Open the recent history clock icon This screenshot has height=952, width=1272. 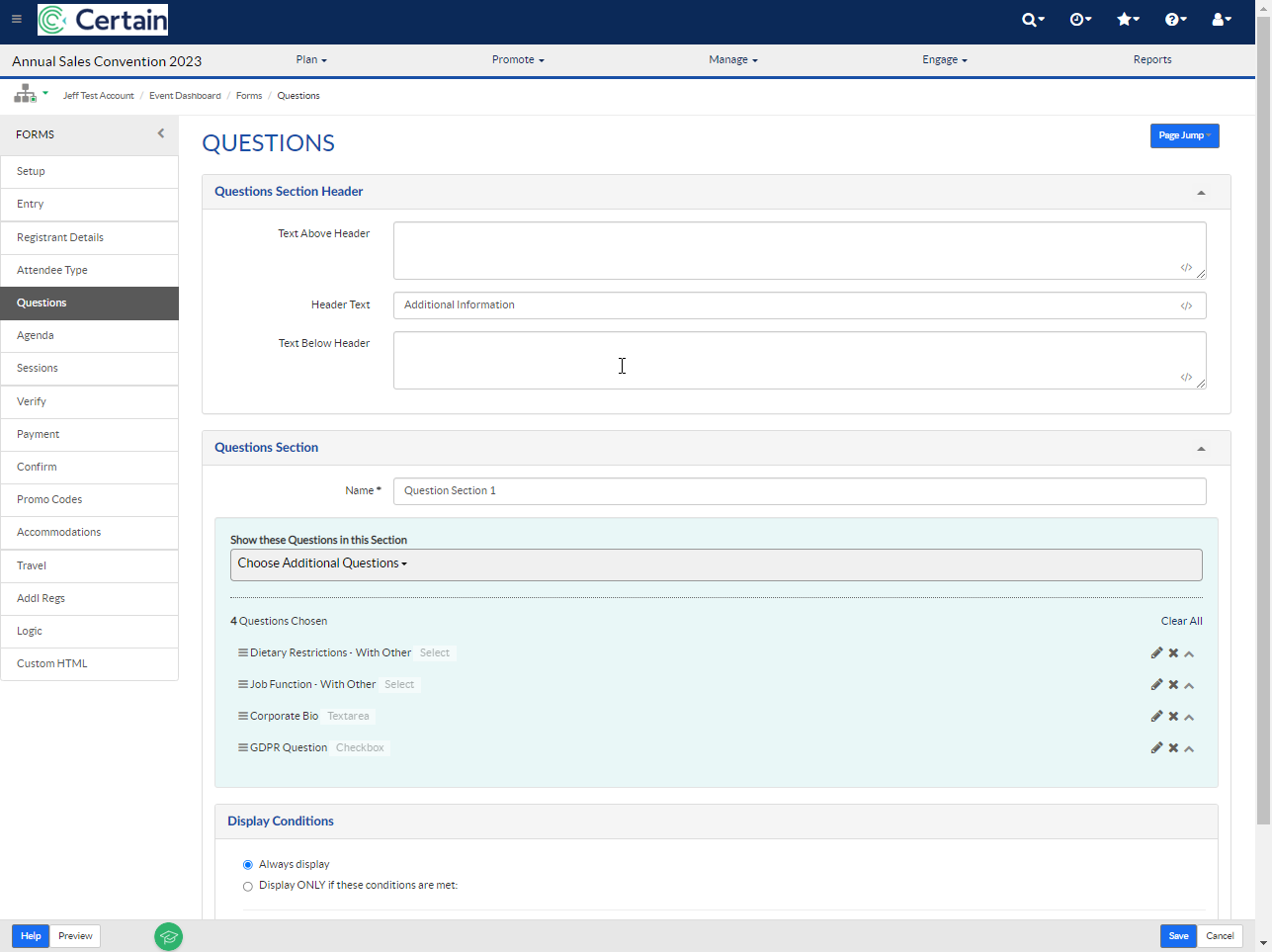tap(1080, 20)
